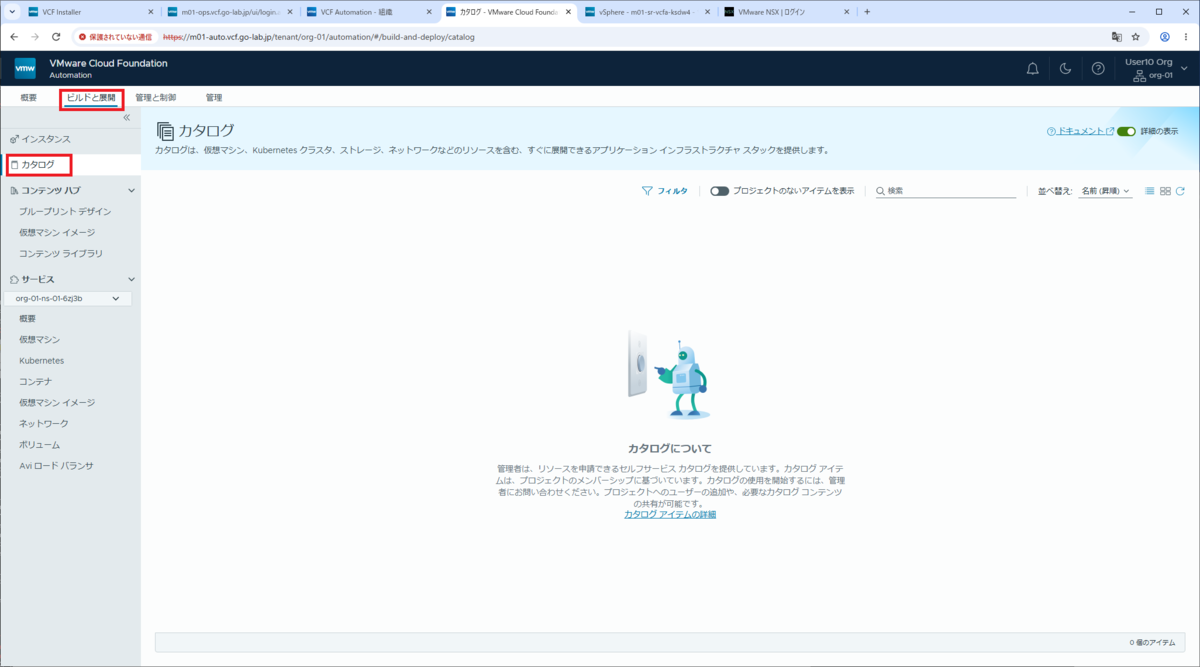Image resolution: width=1200 pixels, height=667 pixels.
Task: Close the VCF Installer browser tab
Action: tap(151, 12)
